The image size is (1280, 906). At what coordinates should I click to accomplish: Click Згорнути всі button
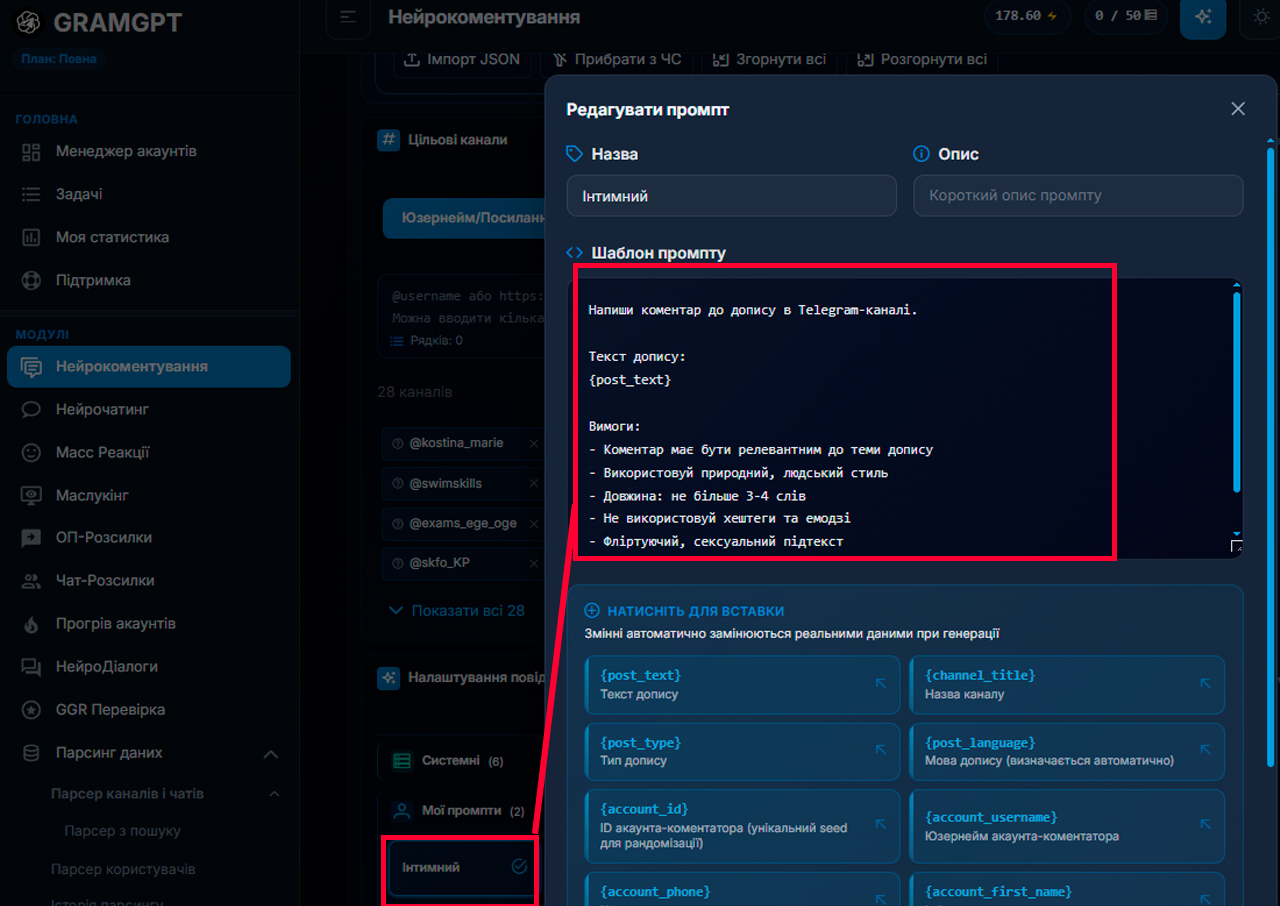coord(769,59)
